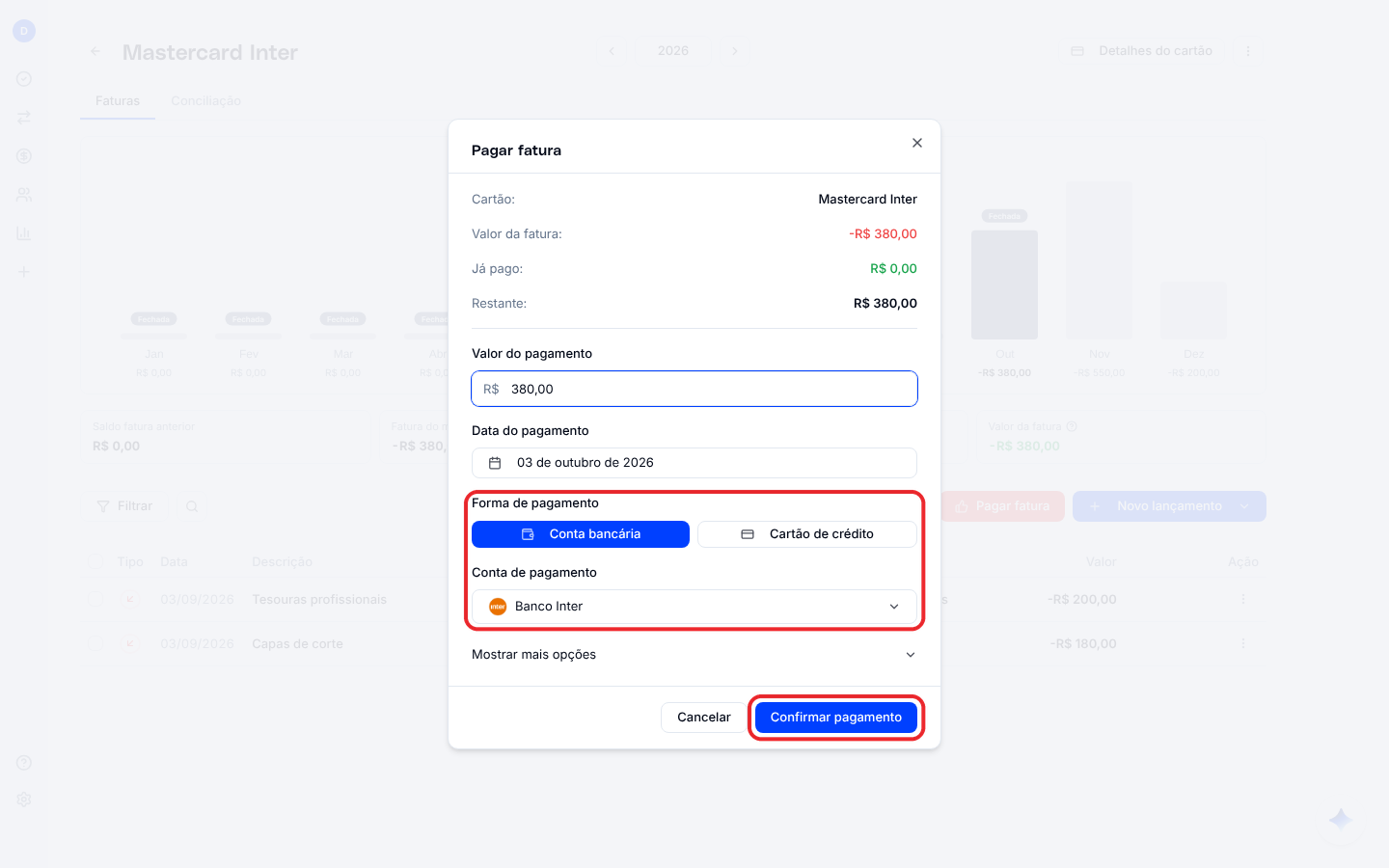Tick the Capas de corte row checkbox

coord(96,643)
